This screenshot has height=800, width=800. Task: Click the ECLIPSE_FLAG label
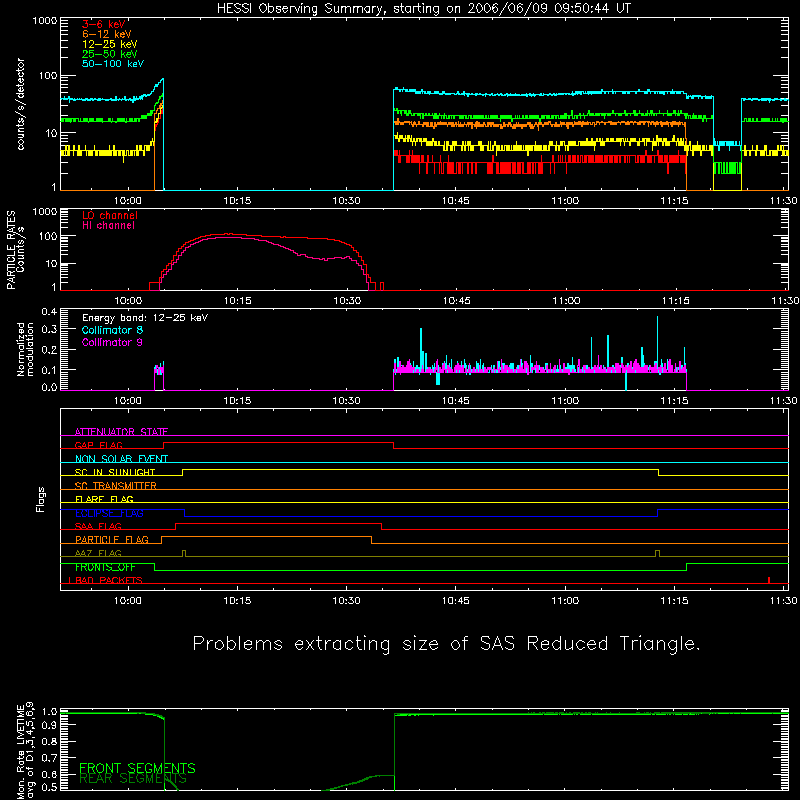[109, 513]
